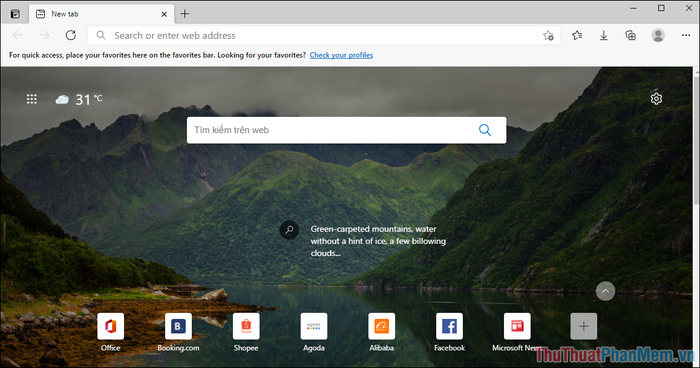Screen dimensions: 700x368
Task: Go forward with the forward arrow
Action: (x=44, y=35)
